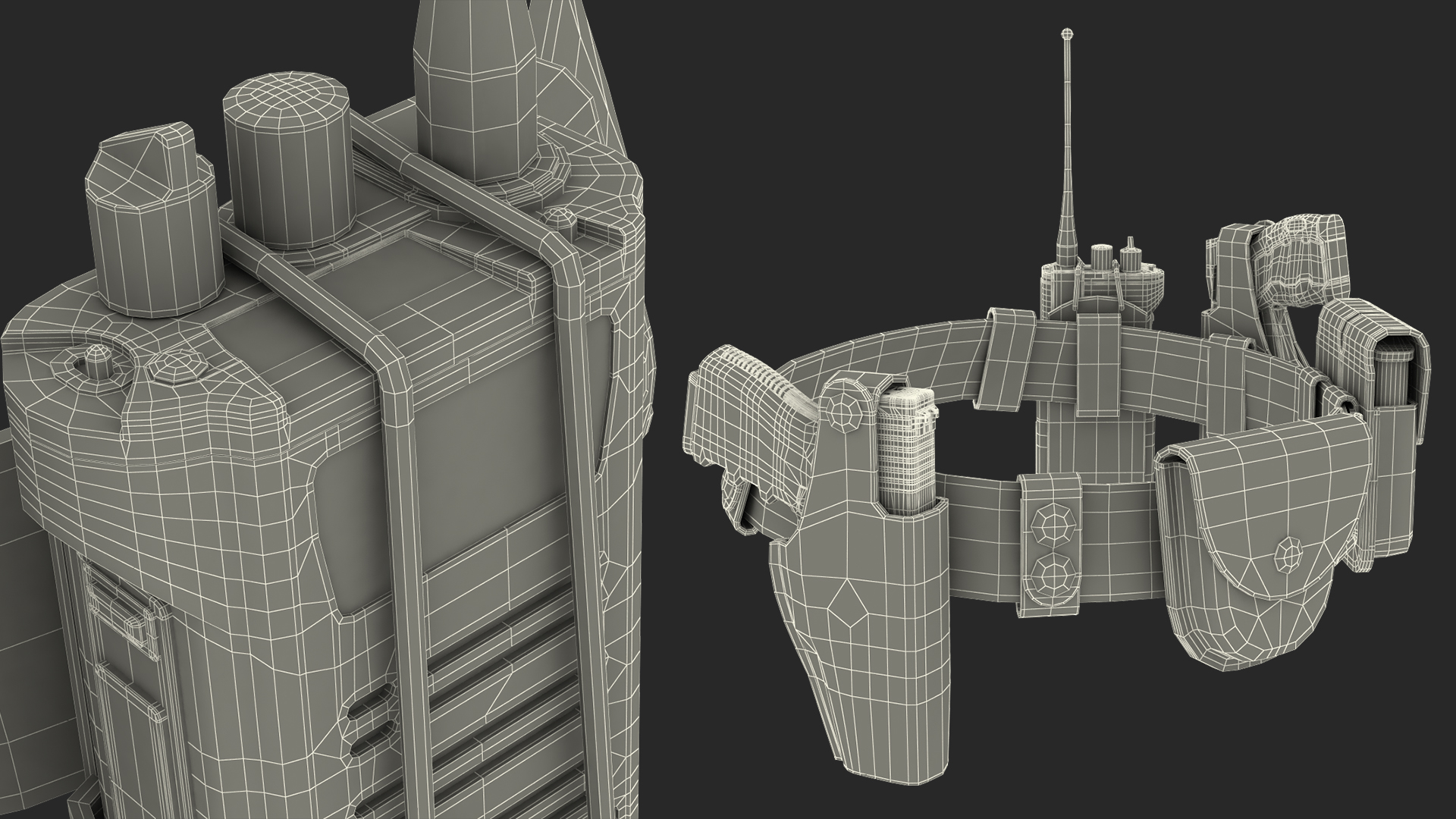The image size is (1456, 819).
Task: Select the upper snap on the belt keeper
Action: coord(1053,524)
